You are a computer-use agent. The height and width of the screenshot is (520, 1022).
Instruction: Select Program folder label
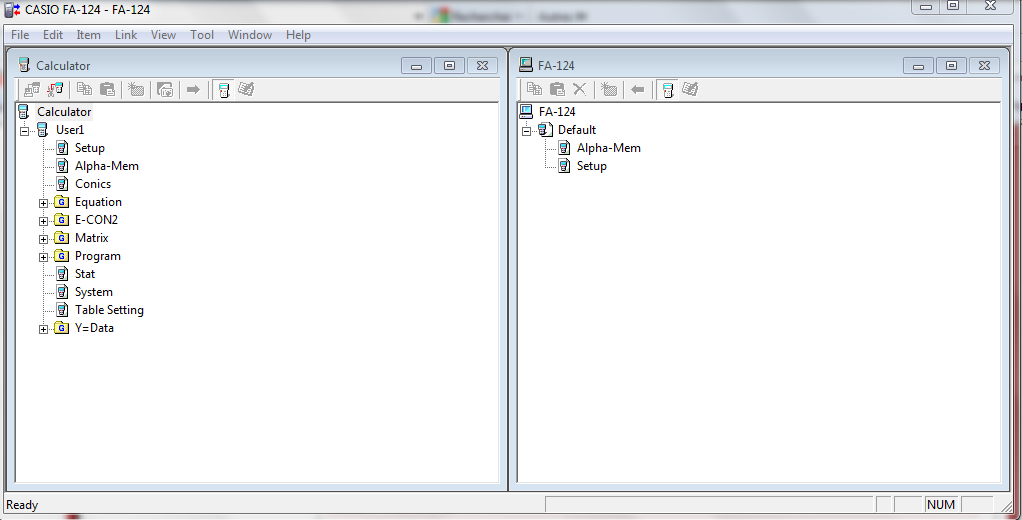click(97, 256)
